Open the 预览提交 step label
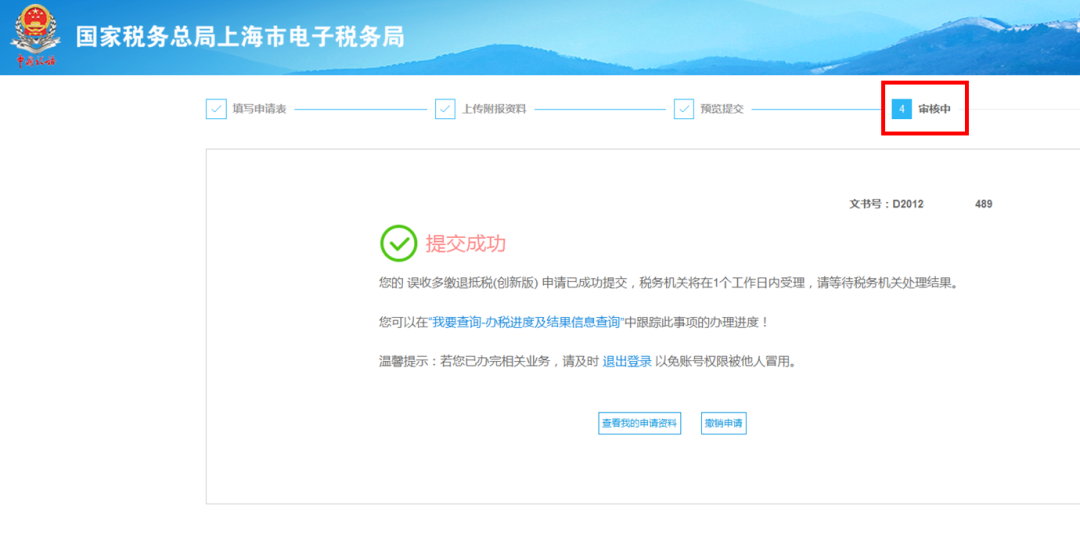 (x=722, y=109)
